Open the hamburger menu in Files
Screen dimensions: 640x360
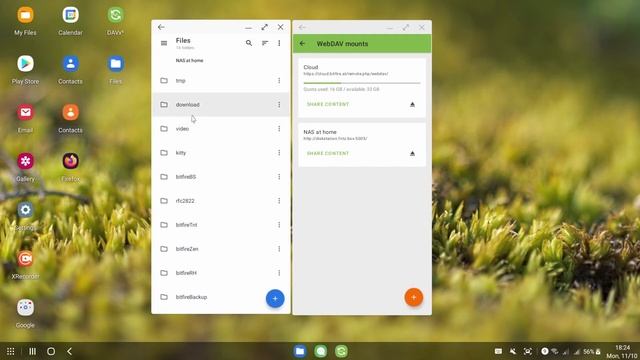coord(164,43)
